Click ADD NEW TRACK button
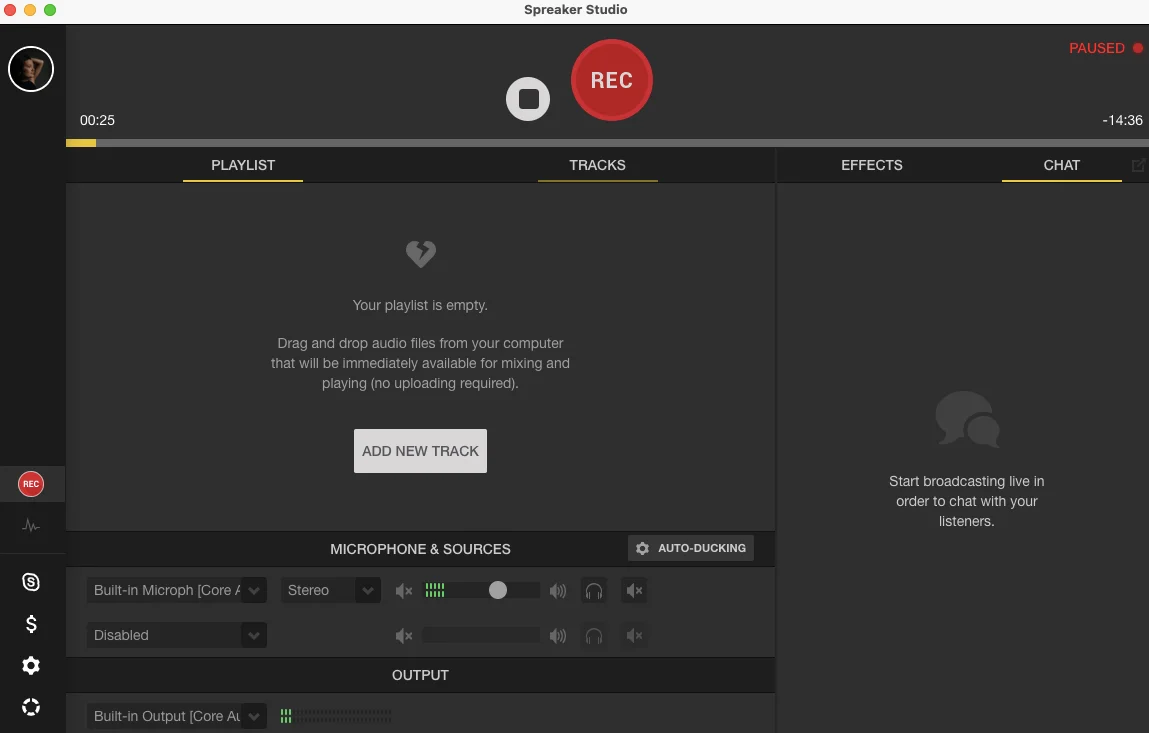Viewport: 1149px width, 733px height. [x=420, y=451]
